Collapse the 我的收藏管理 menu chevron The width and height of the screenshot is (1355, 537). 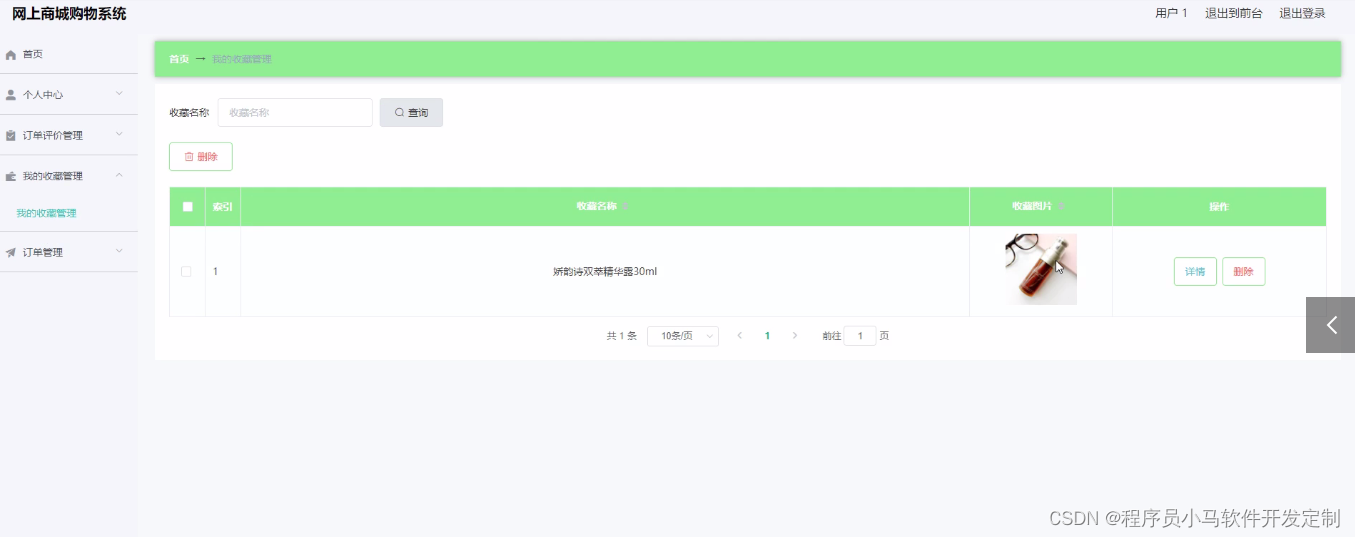[119, 175]
